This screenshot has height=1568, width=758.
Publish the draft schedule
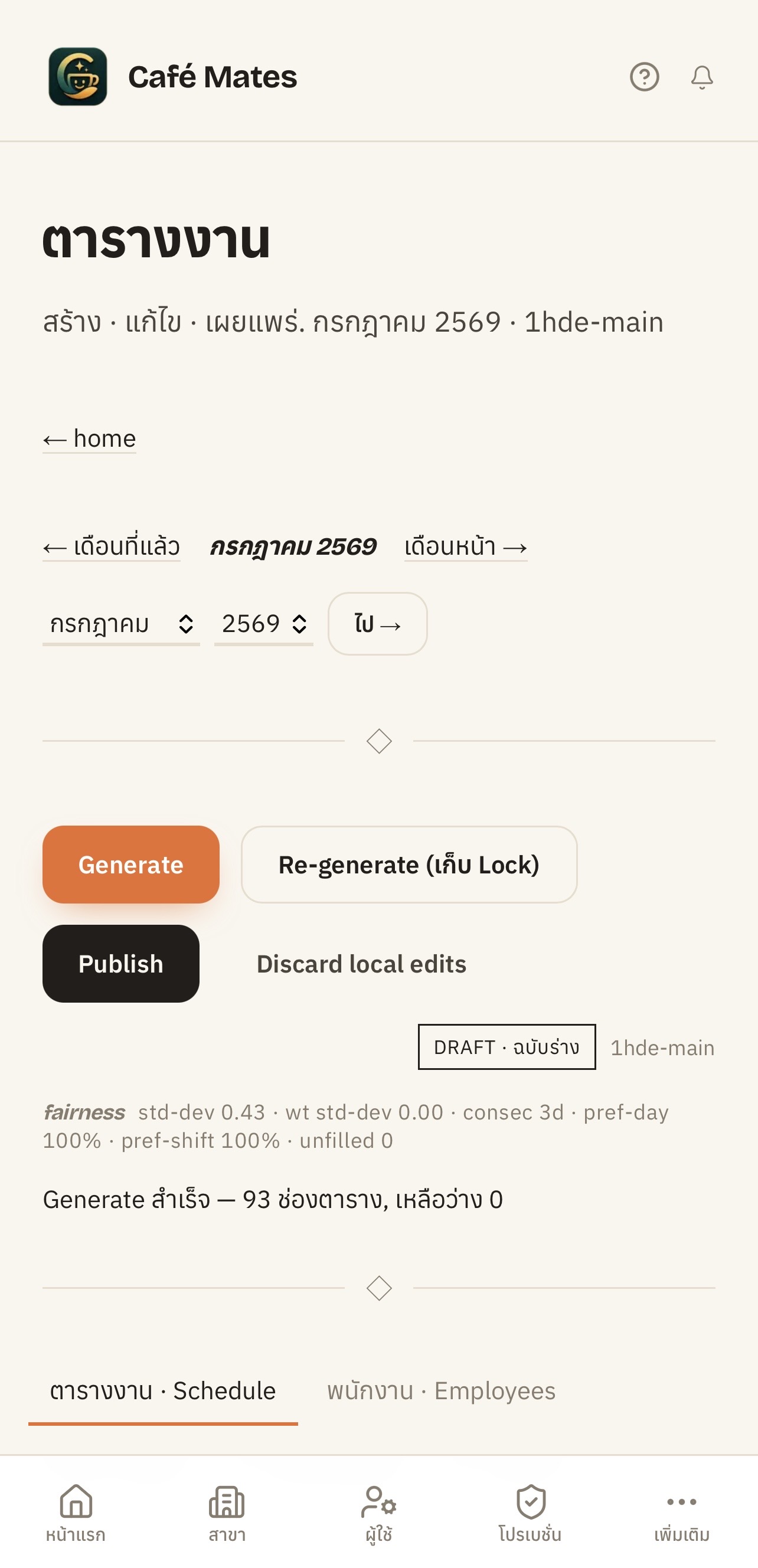point(121,964)
